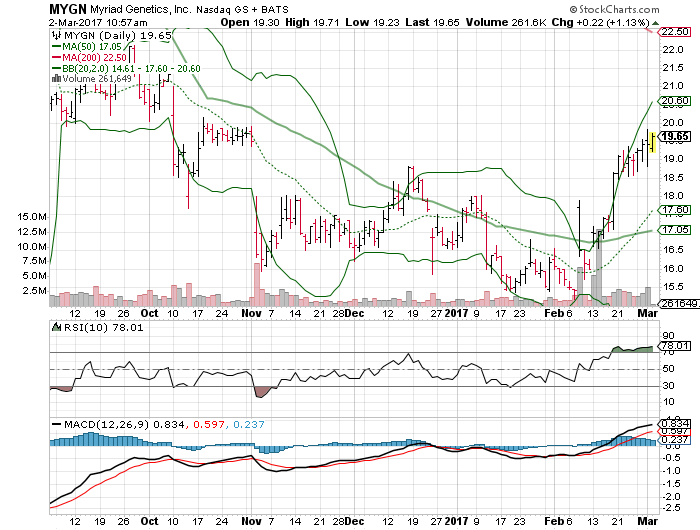Click the RSI(10) indicator icon
Image resolution: width=700 pixels, height=530 pixels.
(57, 327)
